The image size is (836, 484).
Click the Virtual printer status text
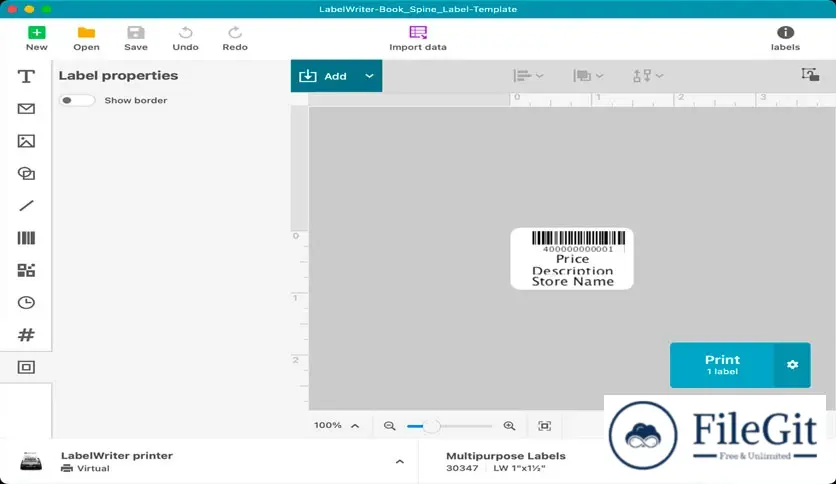pos(93,468)
